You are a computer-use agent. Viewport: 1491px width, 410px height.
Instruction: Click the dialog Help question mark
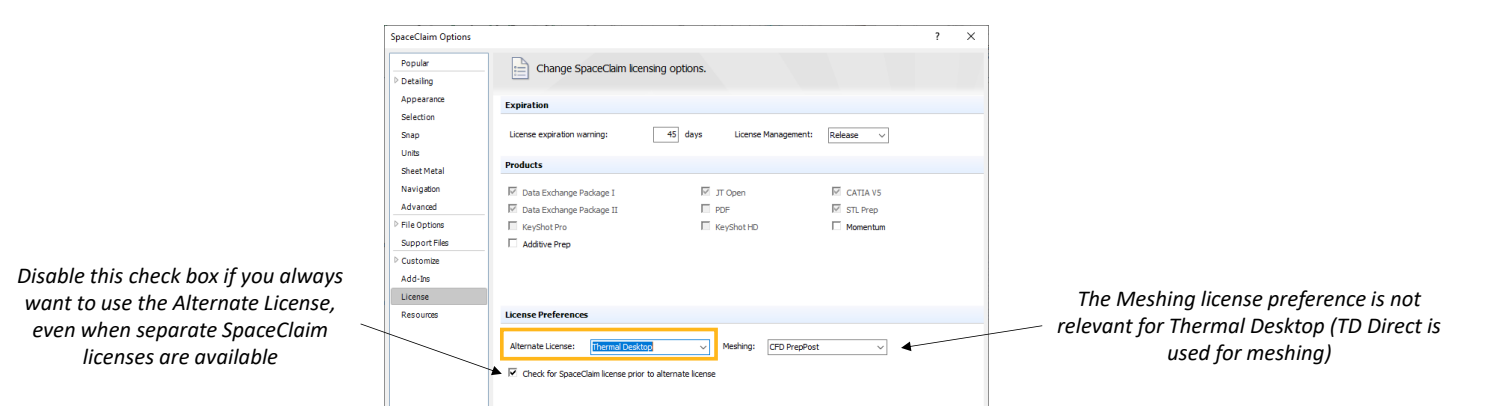coord(937,37)
